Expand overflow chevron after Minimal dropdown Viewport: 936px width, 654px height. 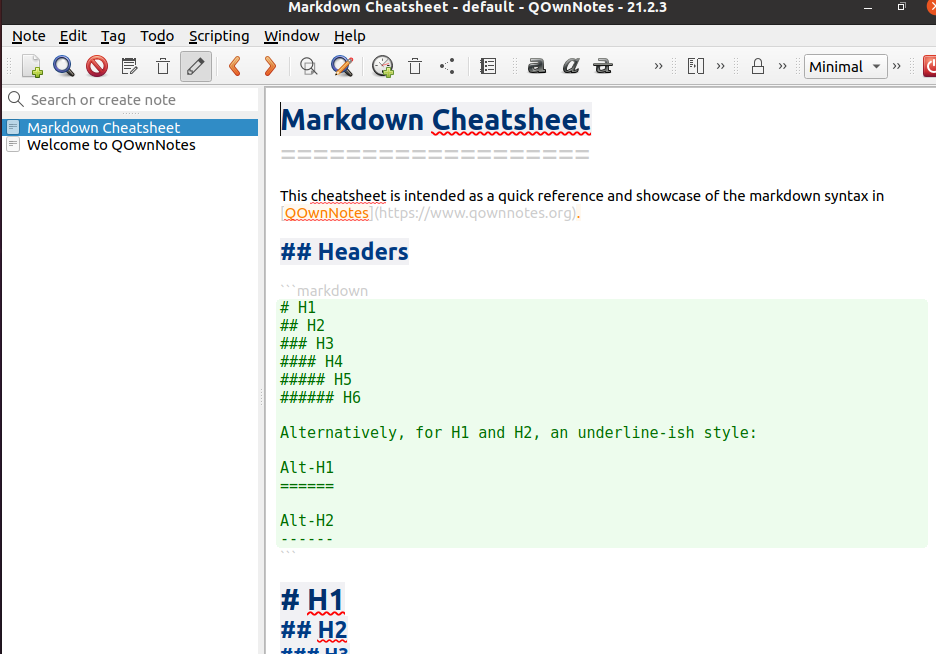896,66
